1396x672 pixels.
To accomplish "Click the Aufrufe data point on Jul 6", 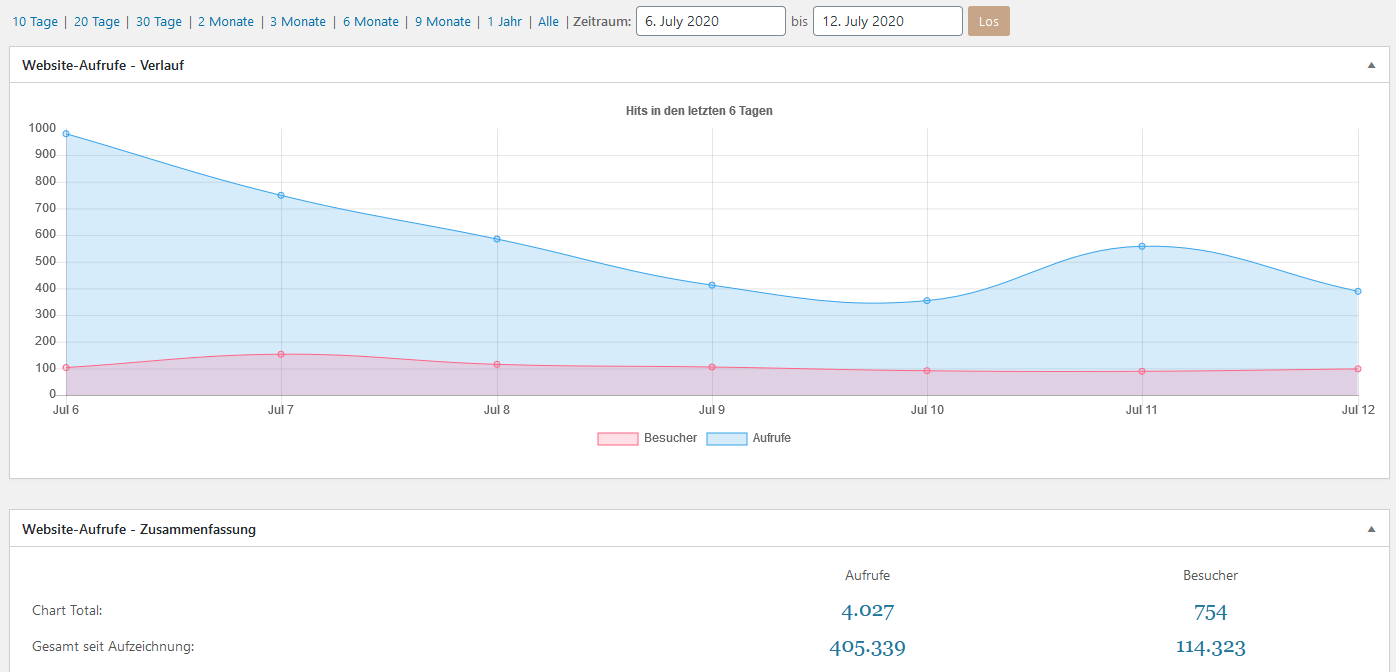I will (x=66, y=133).
